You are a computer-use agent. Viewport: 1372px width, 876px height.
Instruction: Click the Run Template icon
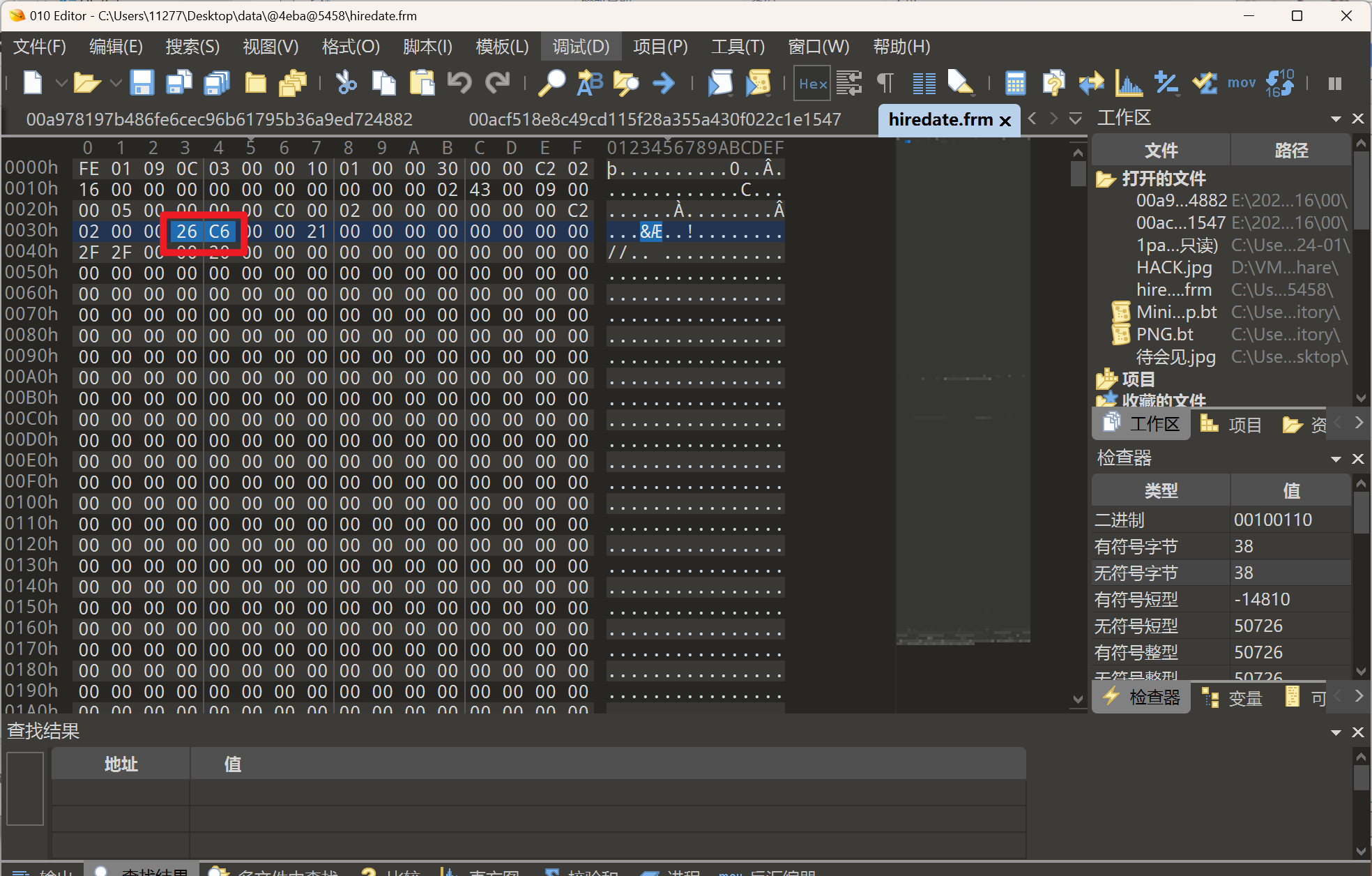pyautogui.click(x=758, y=84)
